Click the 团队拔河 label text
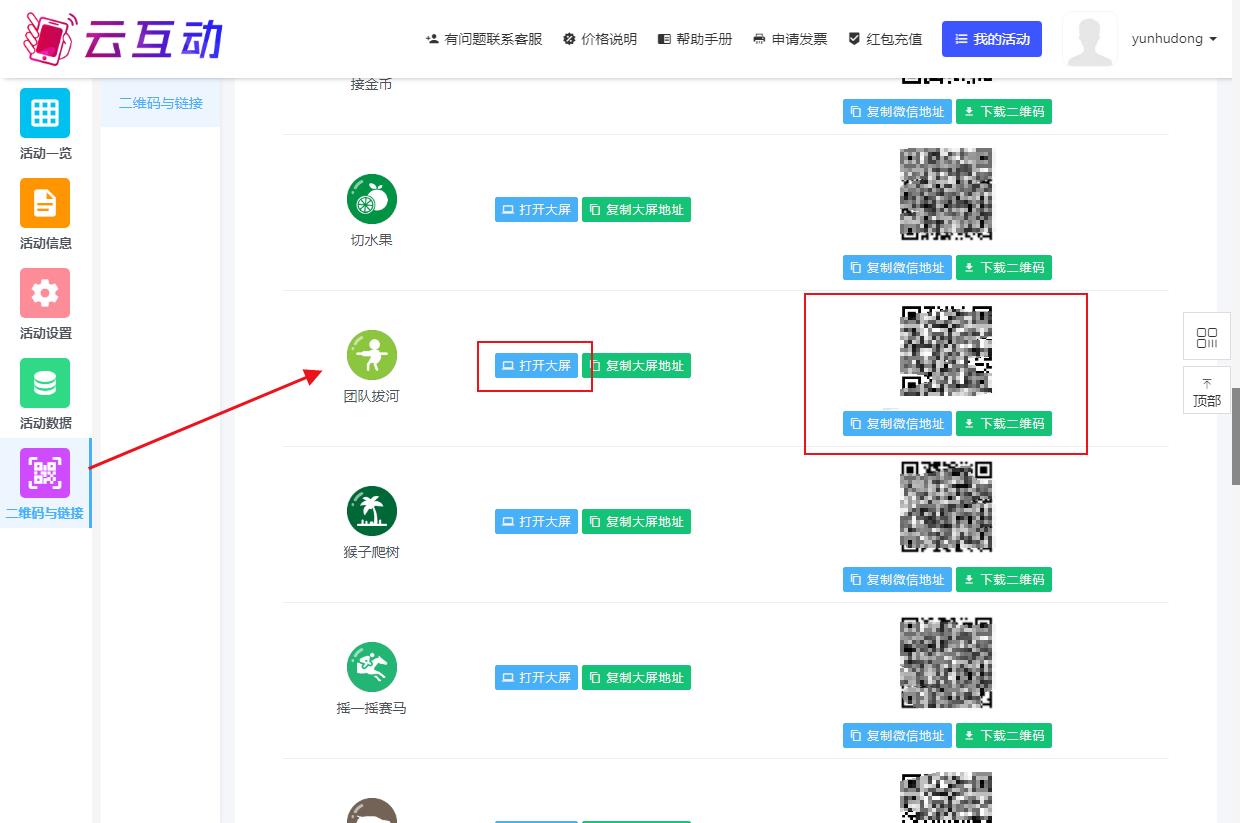This screenshot has height=823, width=1240. click(x=371, y=396)
